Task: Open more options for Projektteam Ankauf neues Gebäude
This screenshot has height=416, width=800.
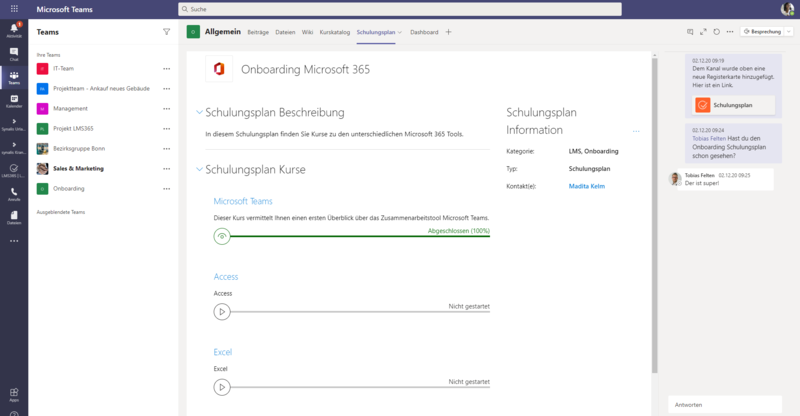Action: click(x=166, y=88)
